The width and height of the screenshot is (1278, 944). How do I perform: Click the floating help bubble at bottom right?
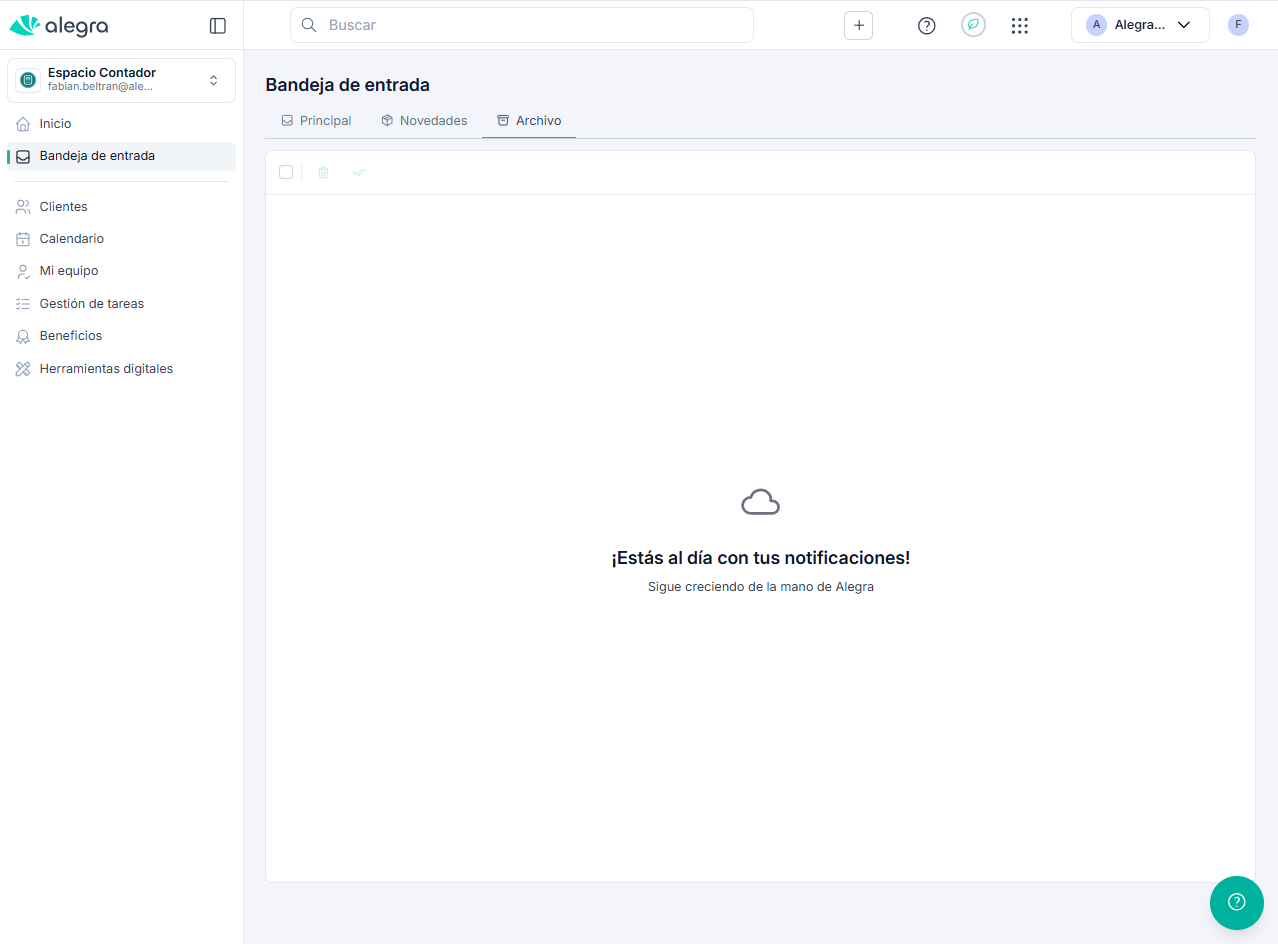point(1236,902)
